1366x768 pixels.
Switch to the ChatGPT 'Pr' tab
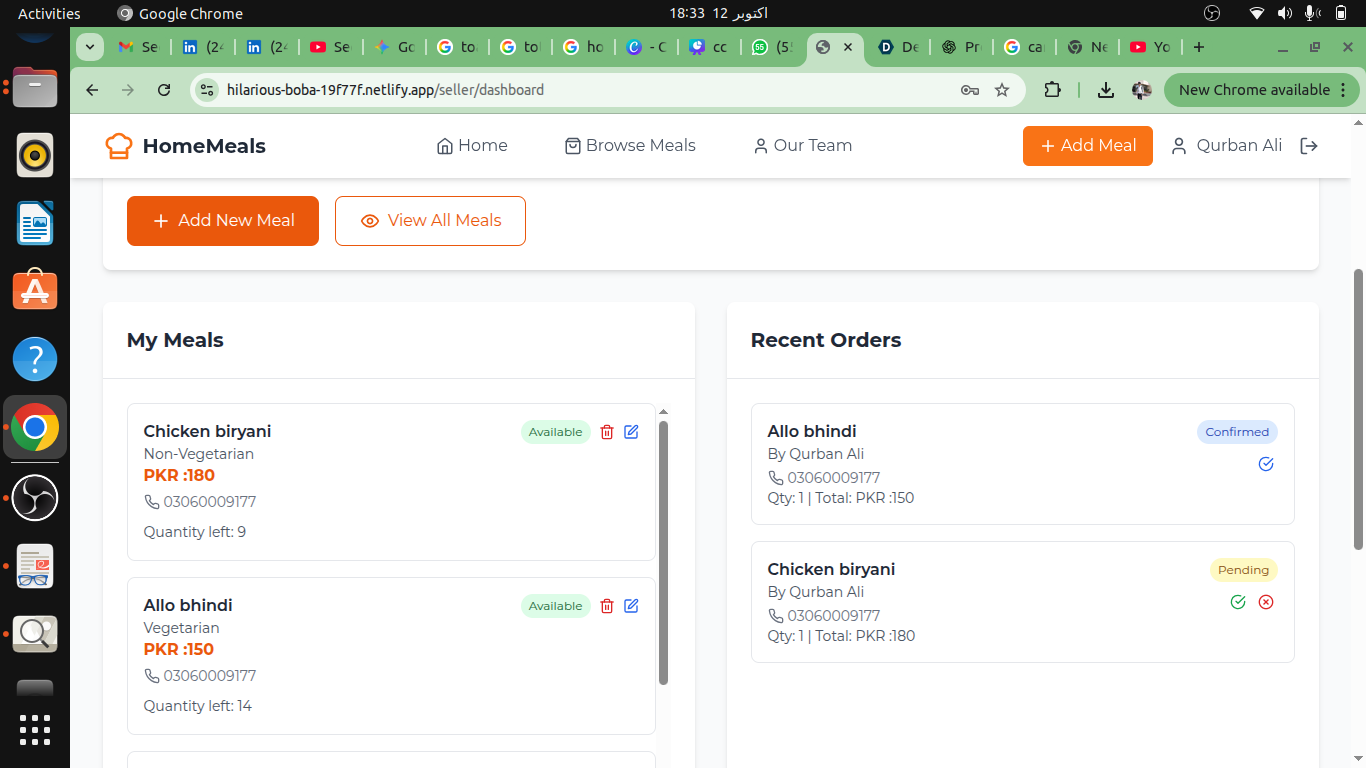click(960, 47)
